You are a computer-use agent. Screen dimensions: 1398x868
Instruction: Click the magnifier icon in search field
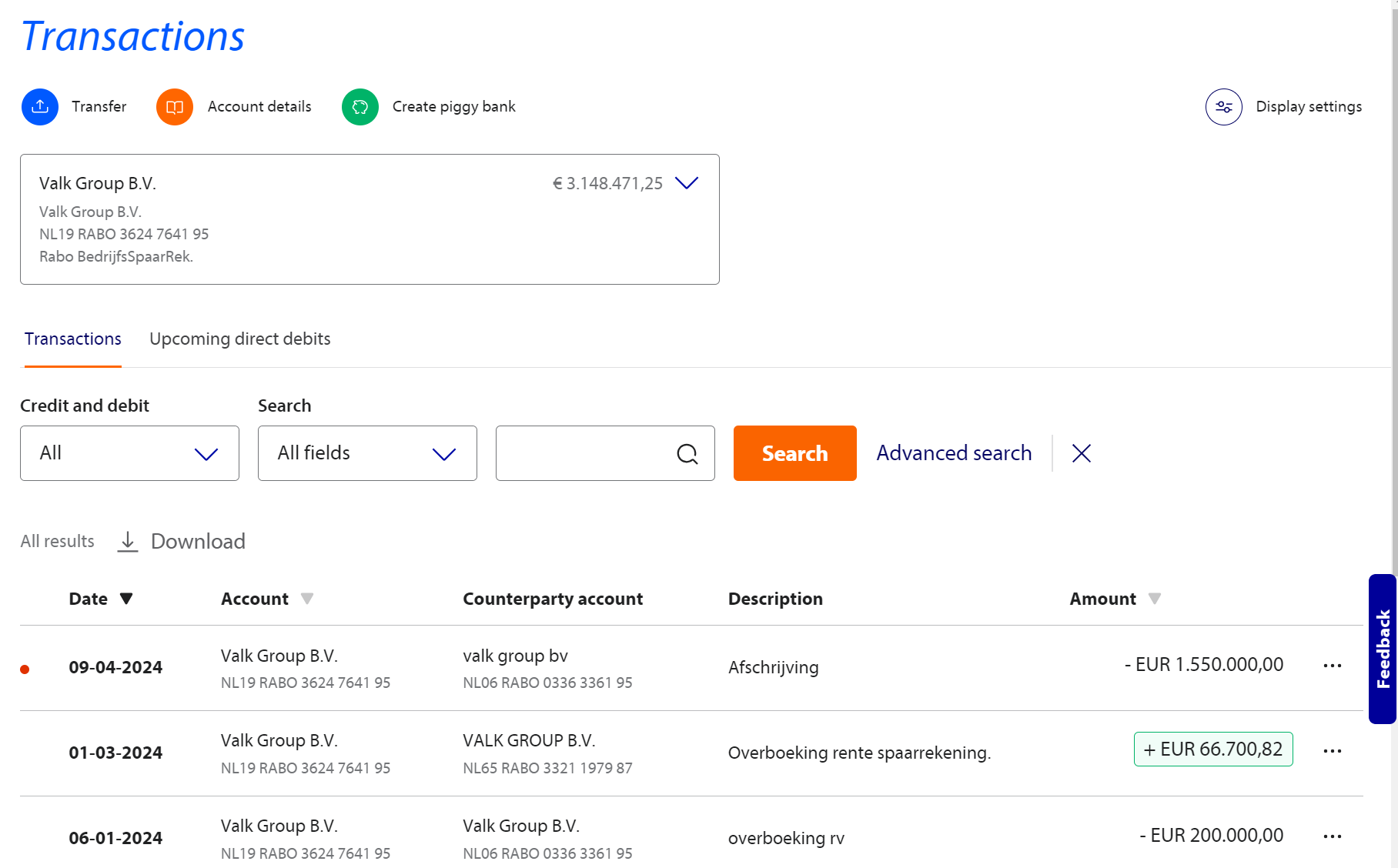687,454
